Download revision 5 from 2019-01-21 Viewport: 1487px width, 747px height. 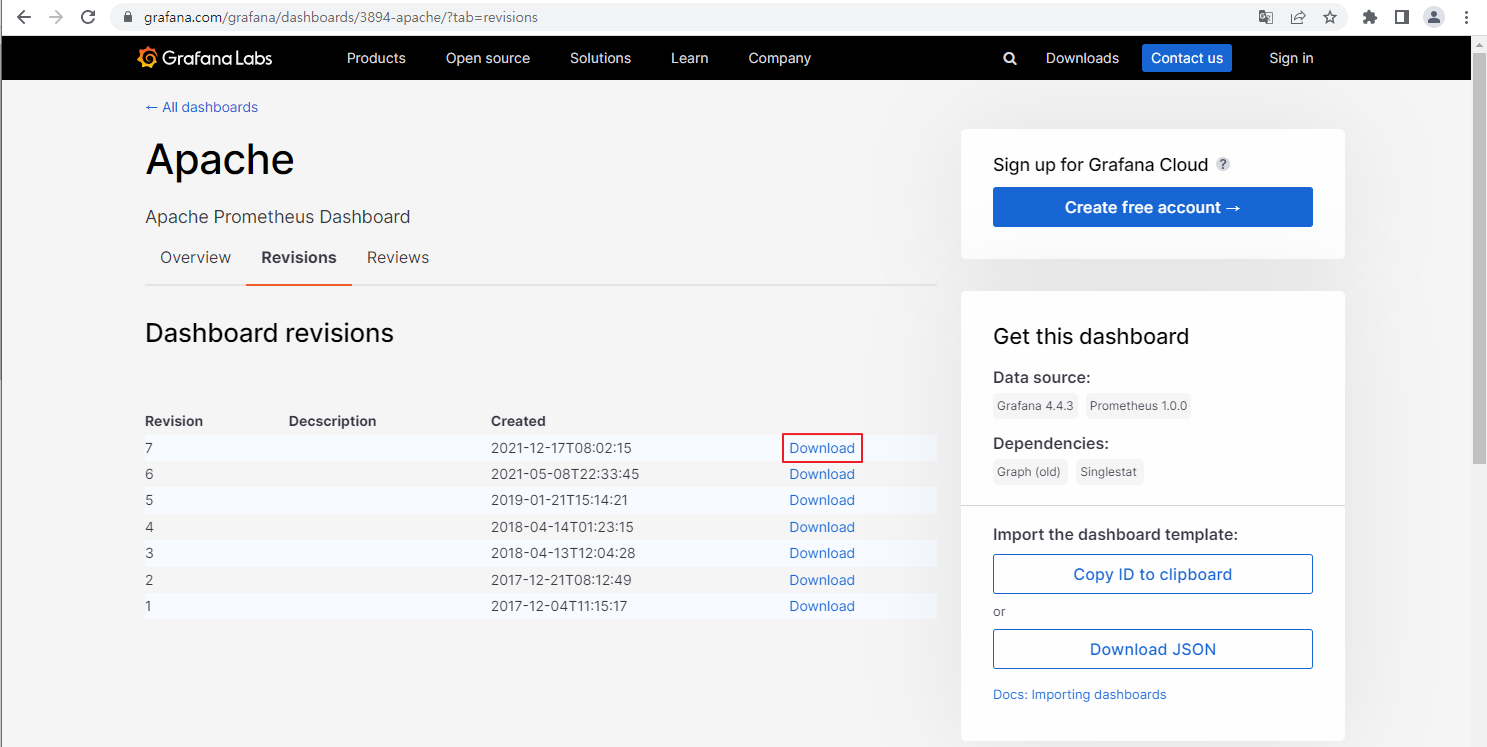822,500
